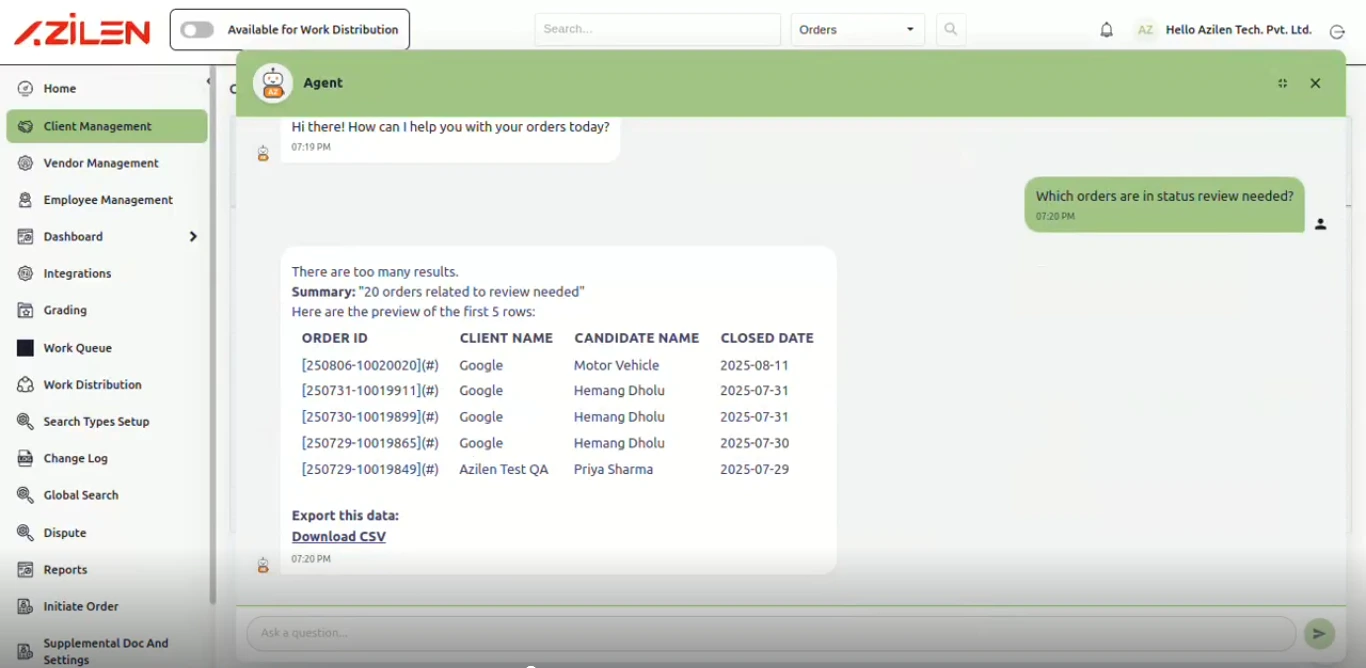Click the Agent robot avatar in chat header
The image size is (1366, 668).
[272, 83]
